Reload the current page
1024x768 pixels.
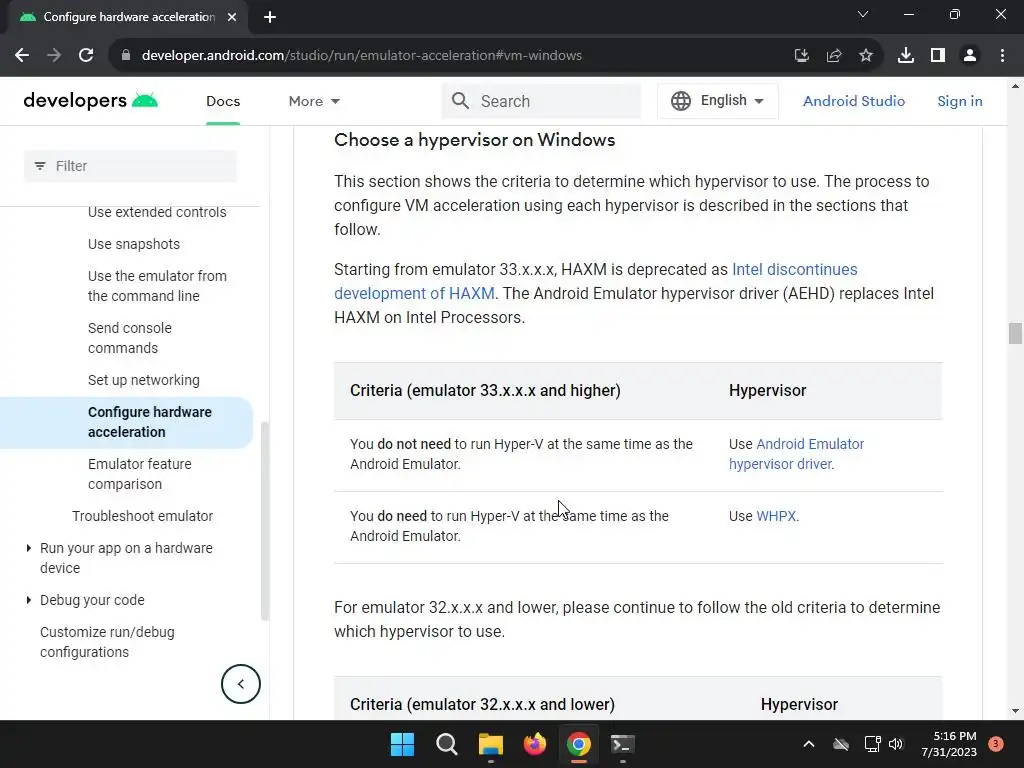(86, 56)
